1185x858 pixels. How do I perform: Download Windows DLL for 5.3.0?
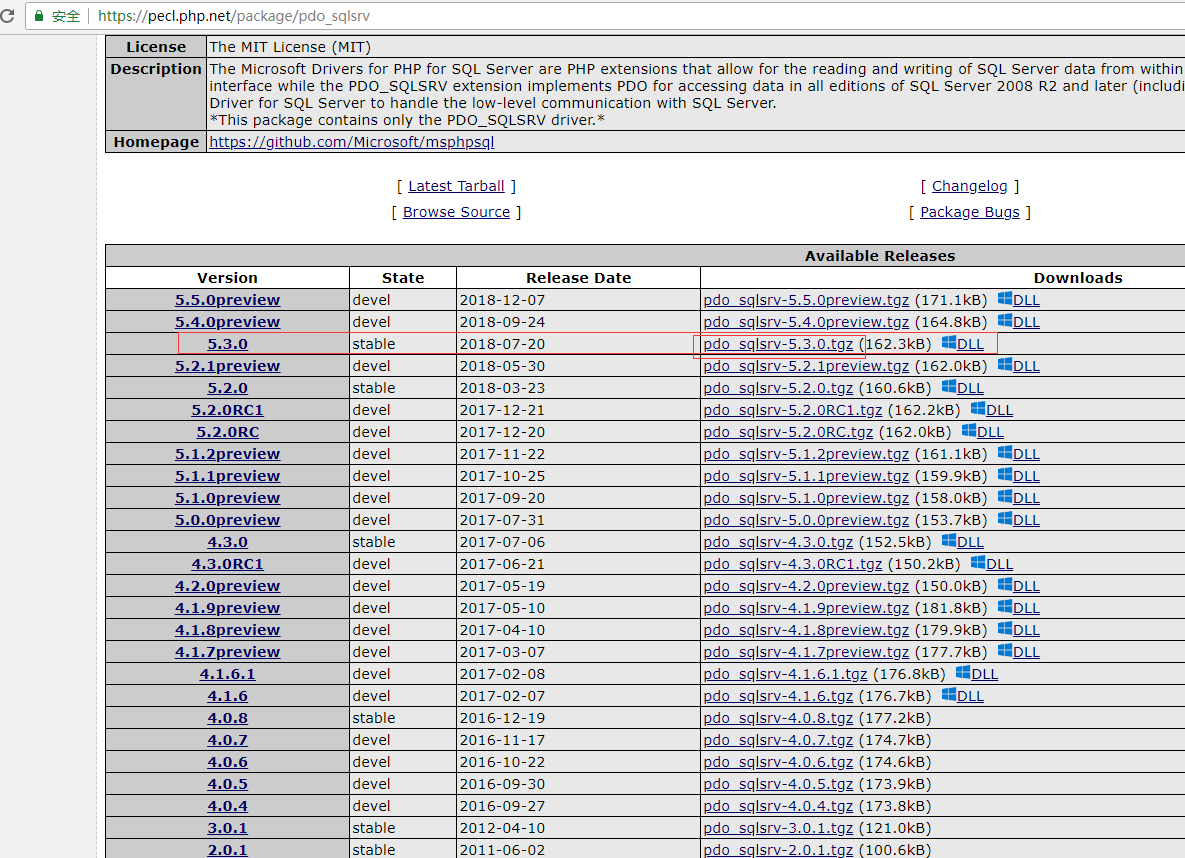962,343
